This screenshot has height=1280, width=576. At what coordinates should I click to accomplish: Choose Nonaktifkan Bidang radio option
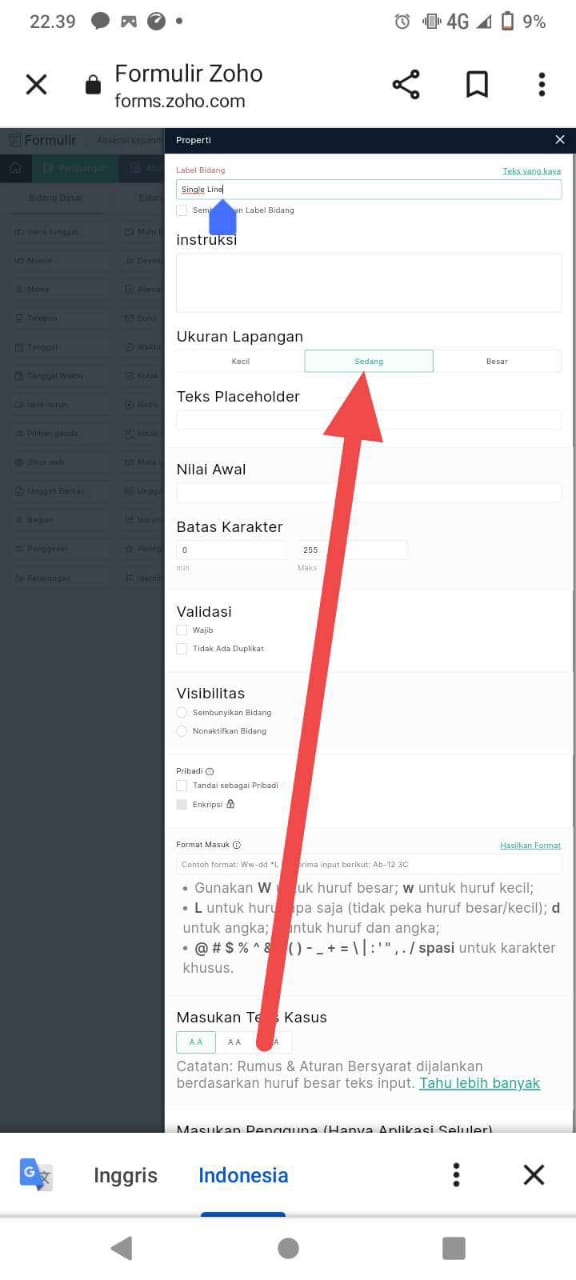(x=182, y=731)
